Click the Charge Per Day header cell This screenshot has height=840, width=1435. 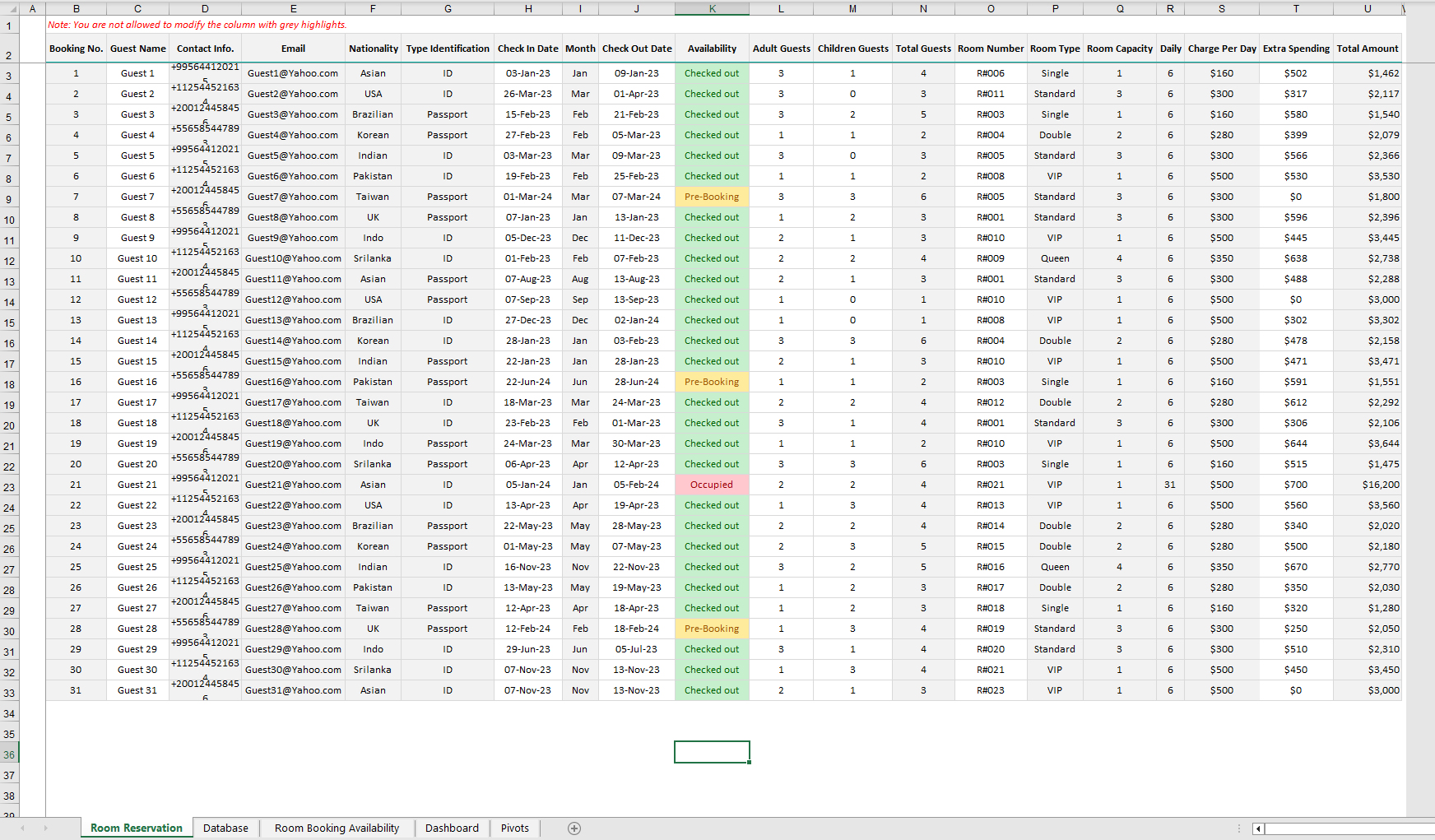click(1222, 49)
